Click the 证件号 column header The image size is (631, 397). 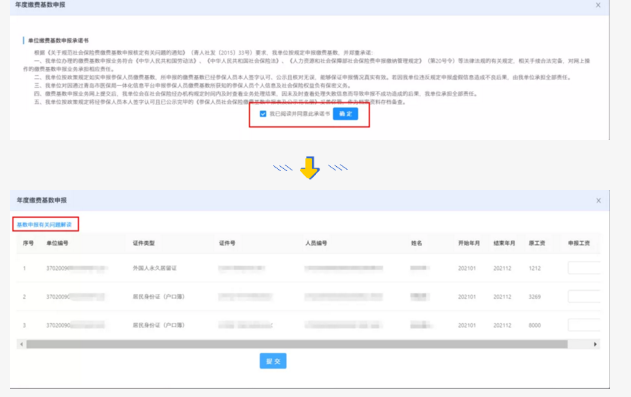[227, 243]
